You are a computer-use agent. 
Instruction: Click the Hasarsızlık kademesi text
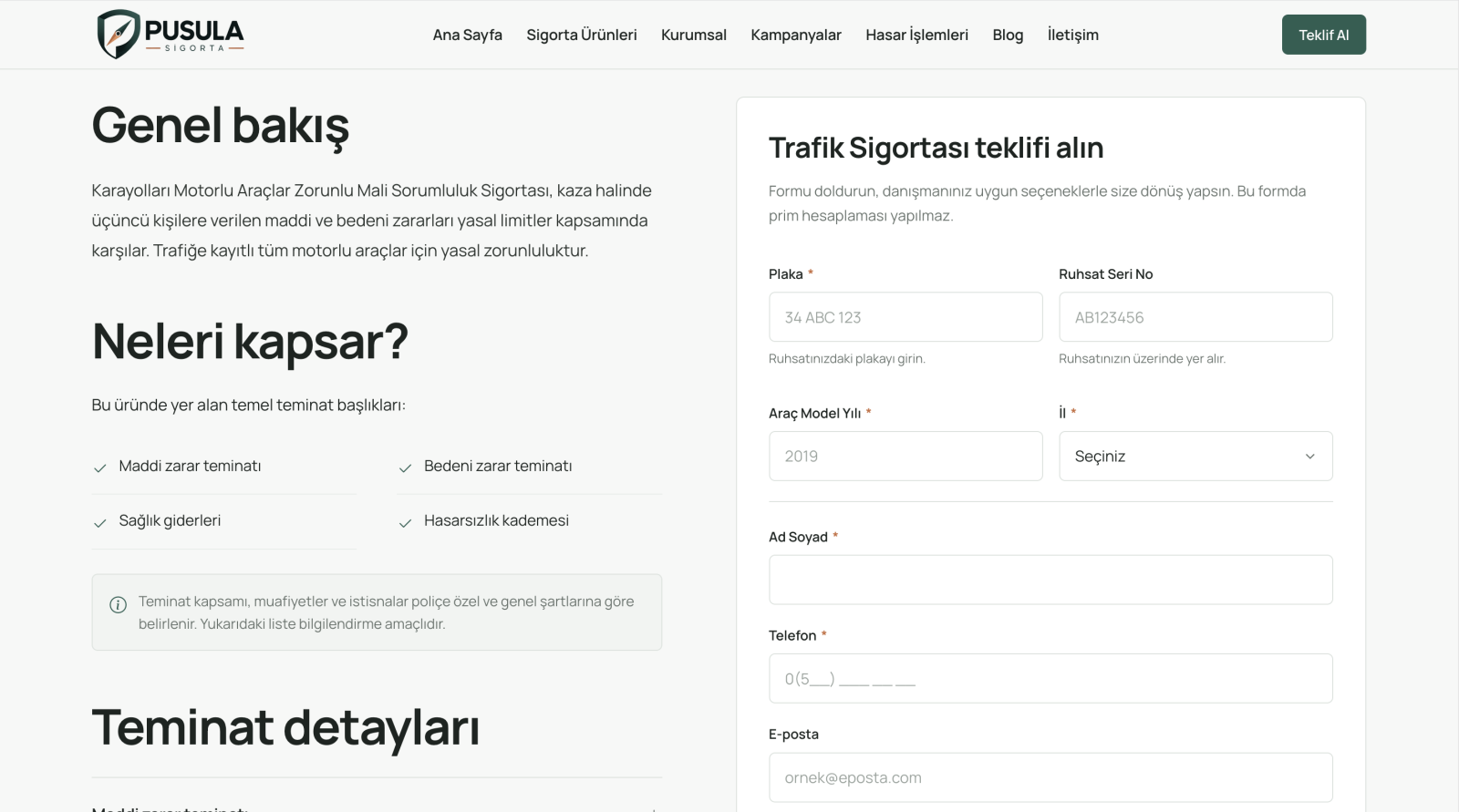[x=496, y=520]
